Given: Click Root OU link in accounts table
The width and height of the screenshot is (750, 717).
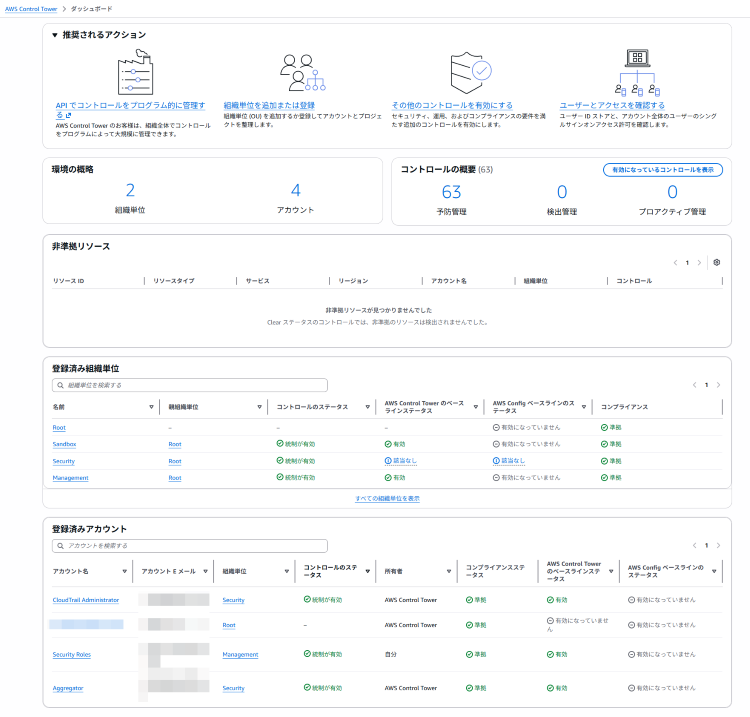Looking at the screenshot, I should (x=229, y=625).
